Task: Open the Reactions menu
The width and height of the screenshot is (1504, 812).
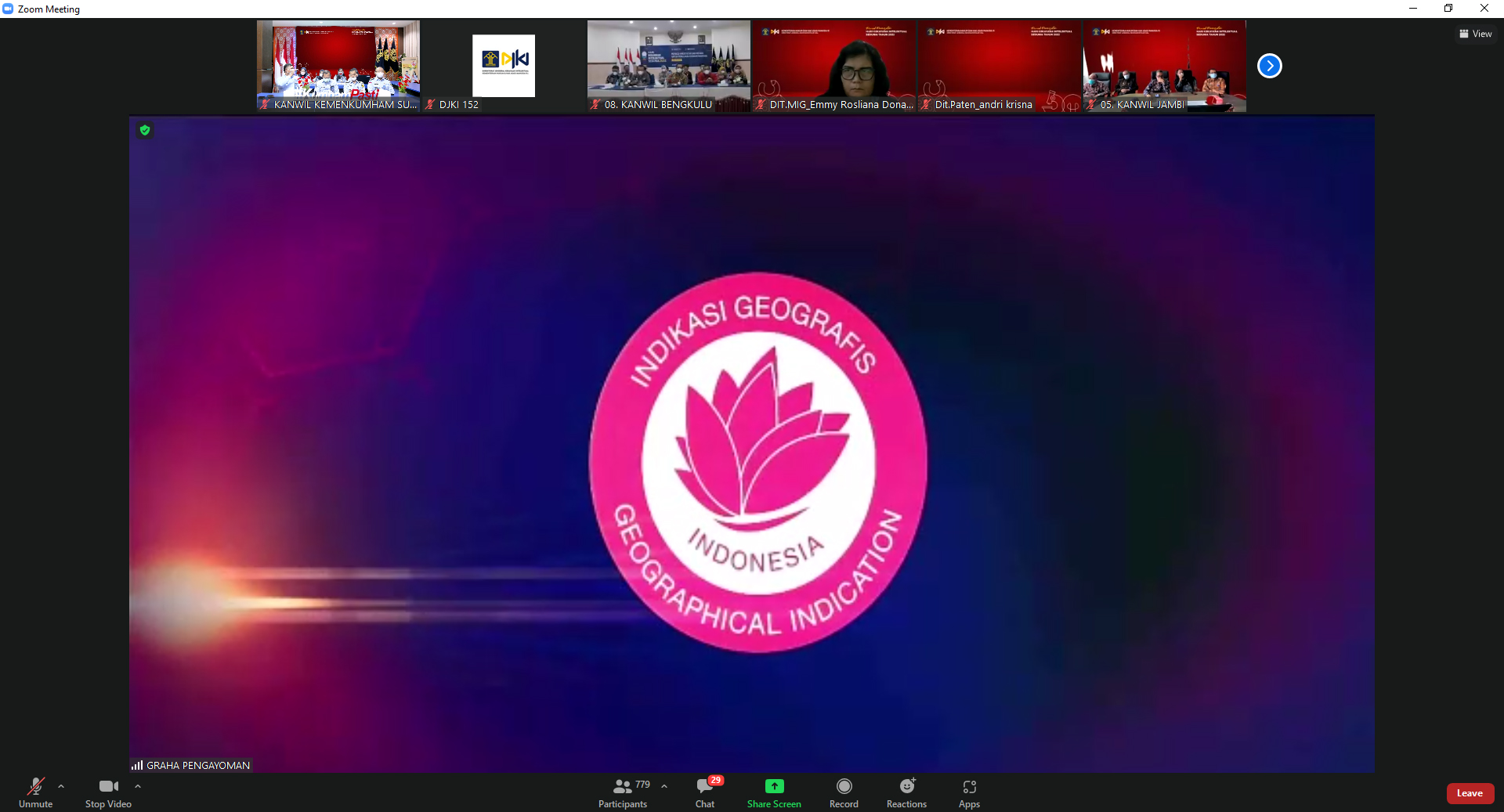Action: pos(906,792)
